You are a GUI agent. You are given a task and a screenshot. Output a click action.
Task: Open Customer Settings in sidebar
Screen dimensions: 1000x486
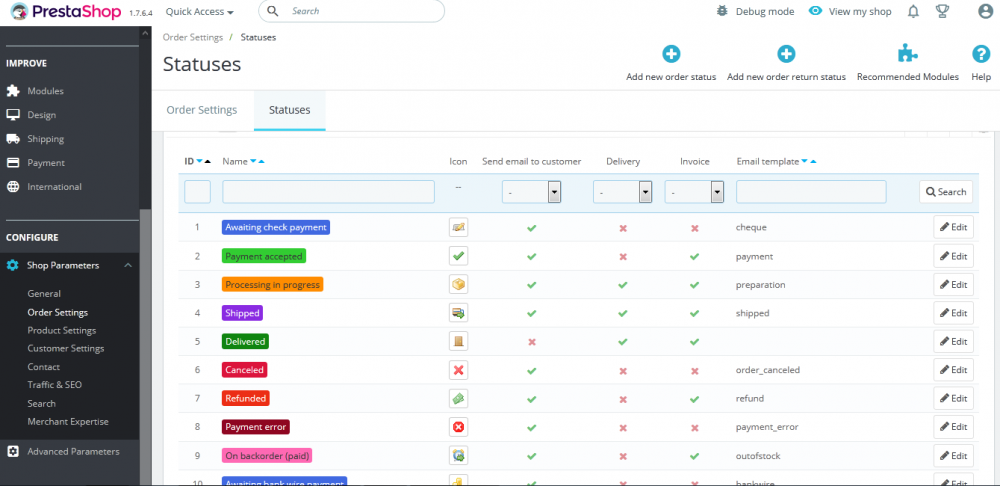coord(66,349)
